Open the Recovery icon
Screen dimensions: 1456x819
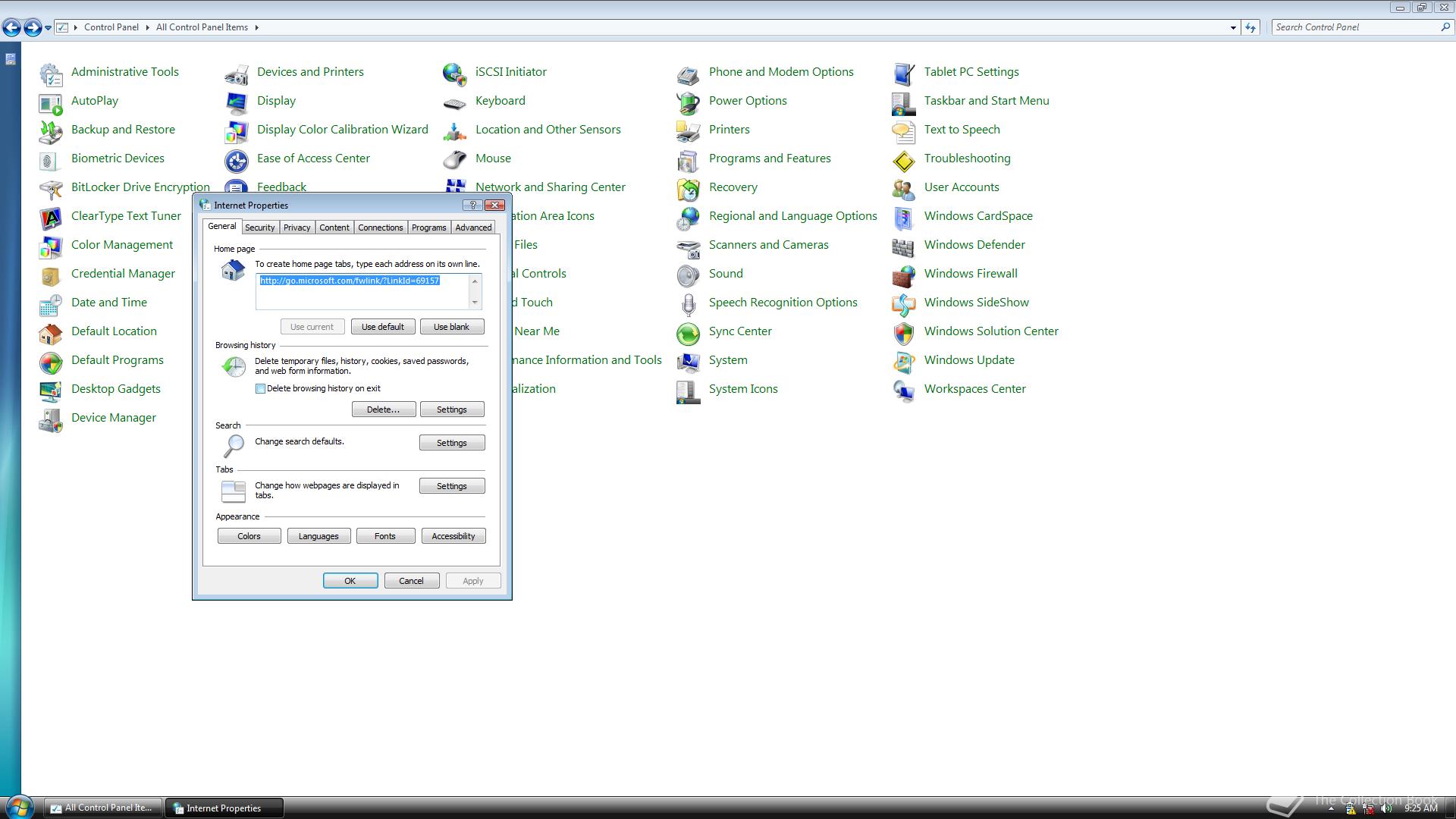pos(689,189)
